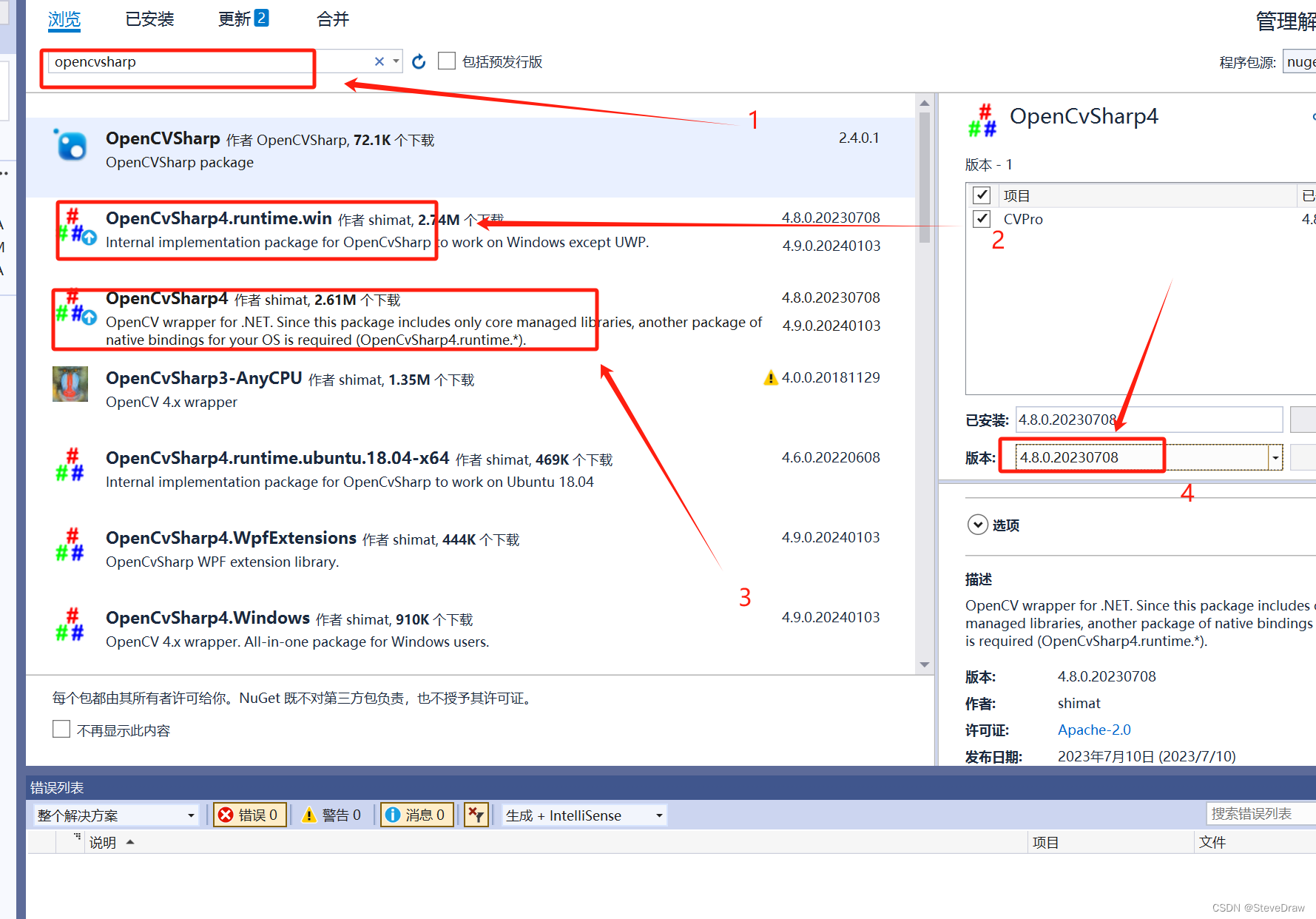Image resolution: width=1316 pixels, height=919 pixels.
Task: Click the 项目 column header in details pane
Action: point(1147,195)
